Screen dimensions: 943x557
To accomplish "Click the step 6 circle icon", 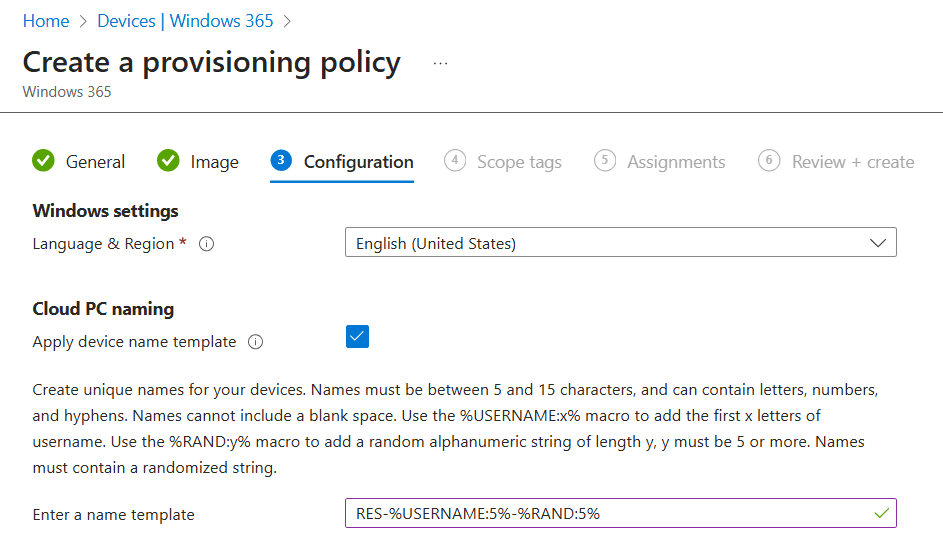I will tap(769, 161).
